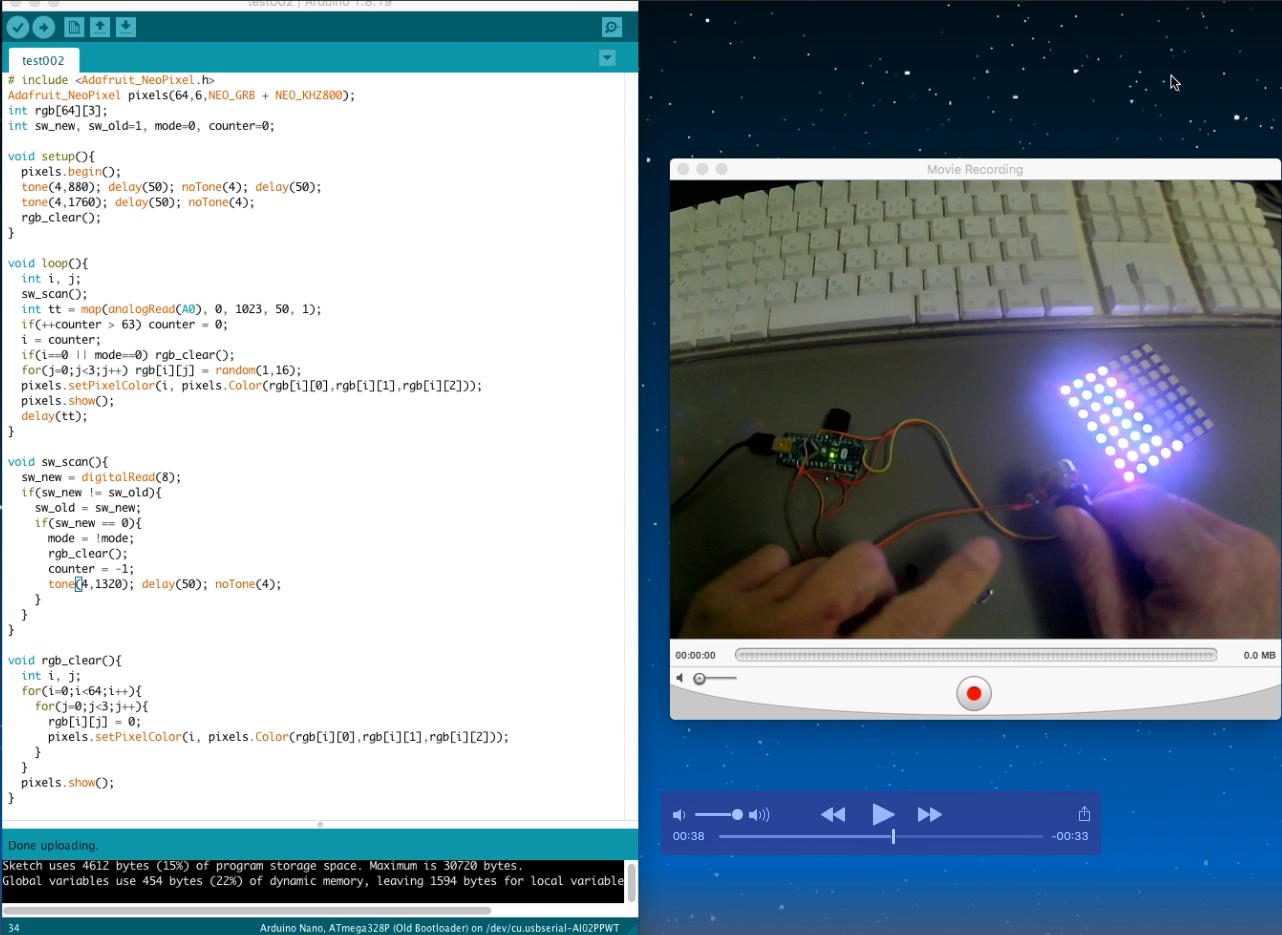This screenshot has width=1282, height=935.
Task: Click Play in the playback controller
Action: point(882,814)
